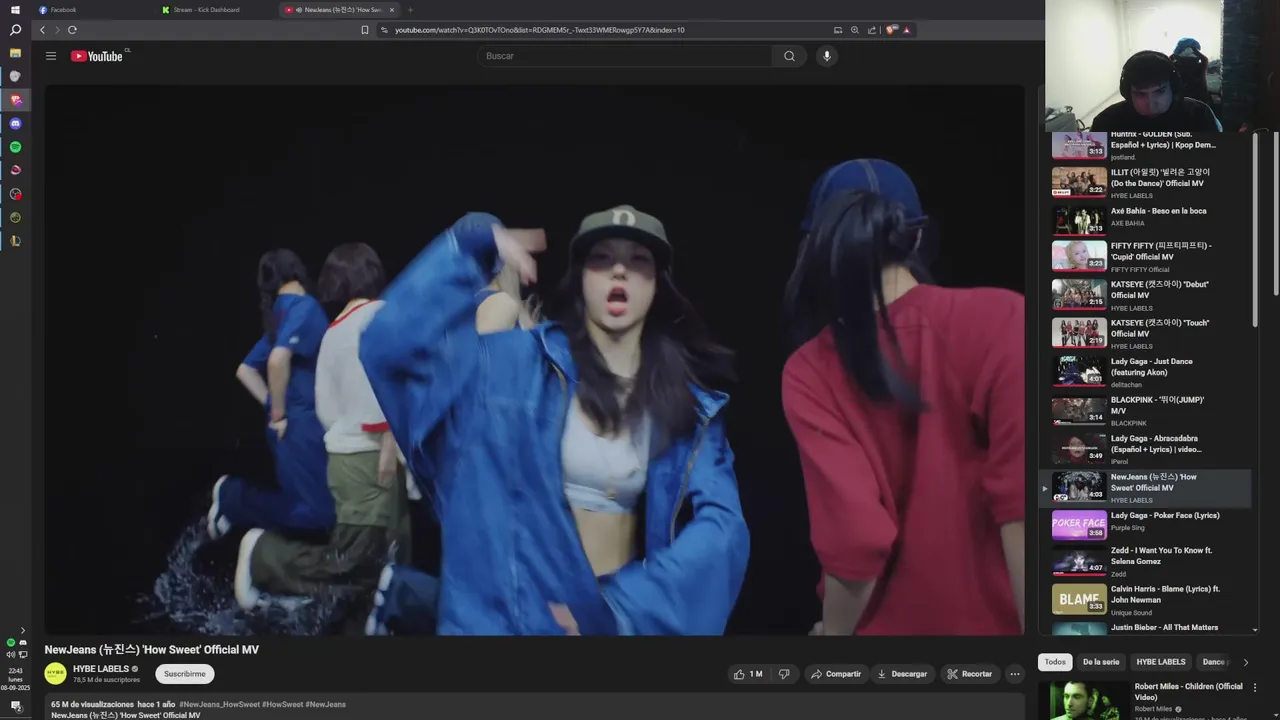Share this page with the share icon
This screenshot has height=720, width=1280.
(x=872, y=30)
